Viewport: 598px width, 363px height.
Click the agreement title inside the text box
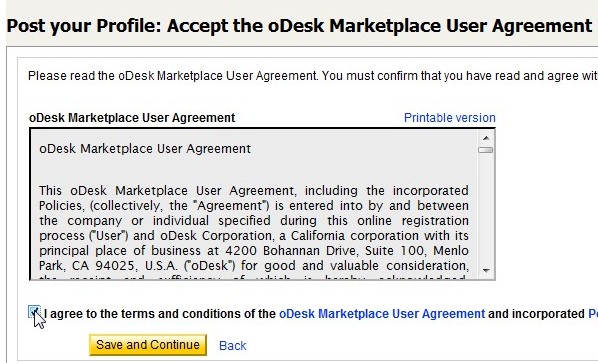coord(145,149)
